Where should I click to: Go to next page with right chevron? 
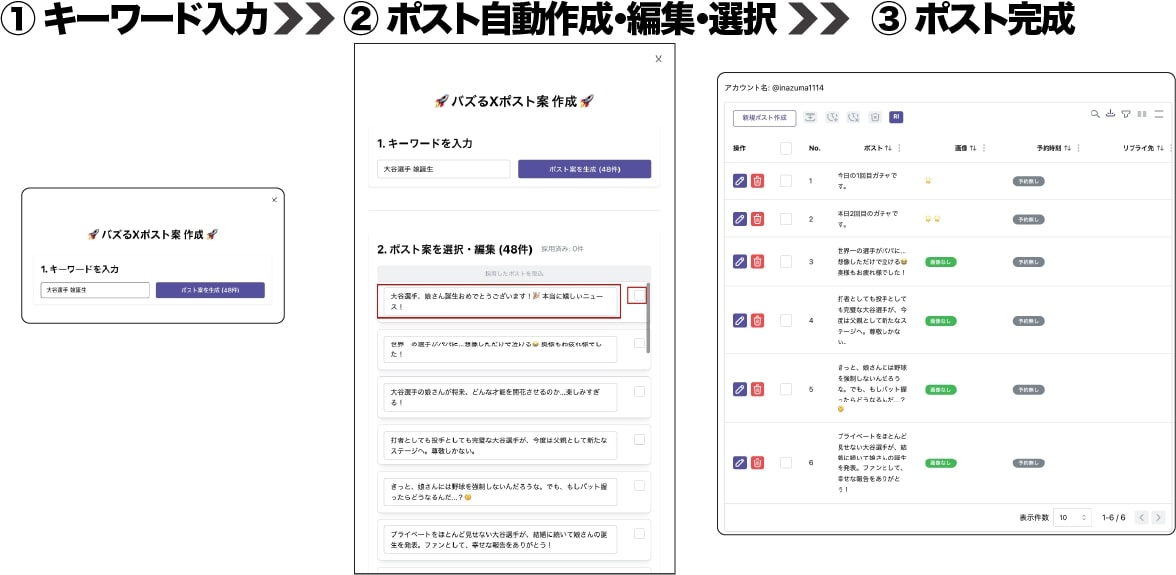[1160, 517]
